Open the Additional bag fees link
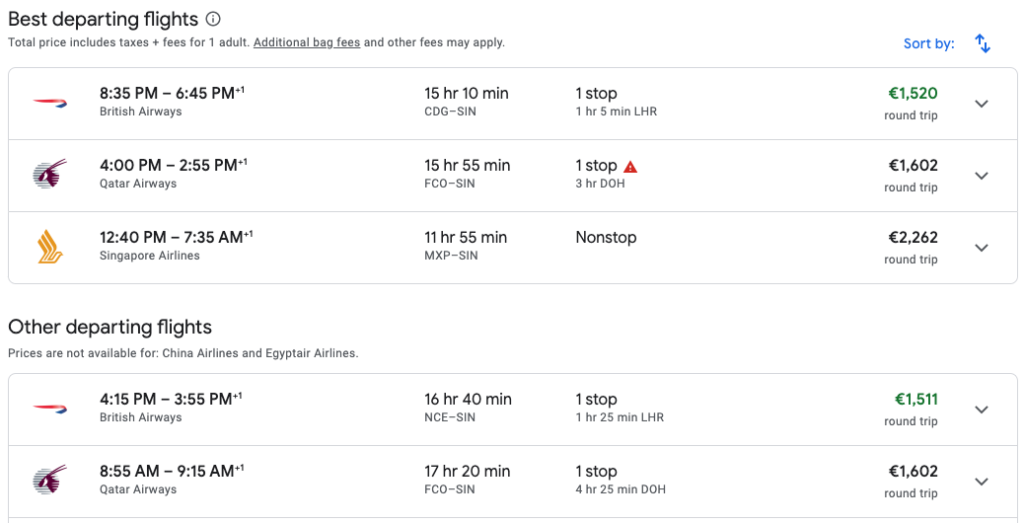Viewport: 1024px width, 523px height. [x=307, y=42]
